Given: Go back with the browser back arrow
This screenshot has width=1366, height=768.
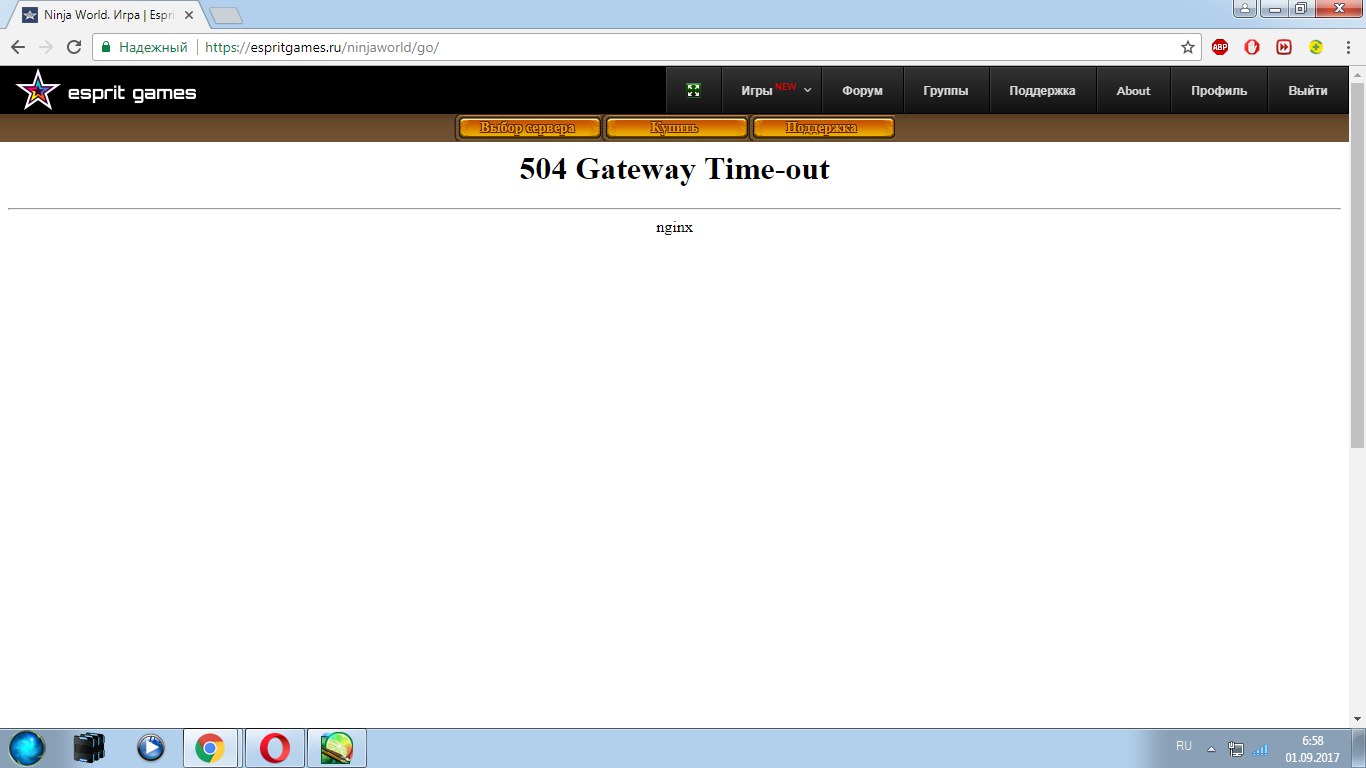Looking at the screenshot, I should click(18, 47).
